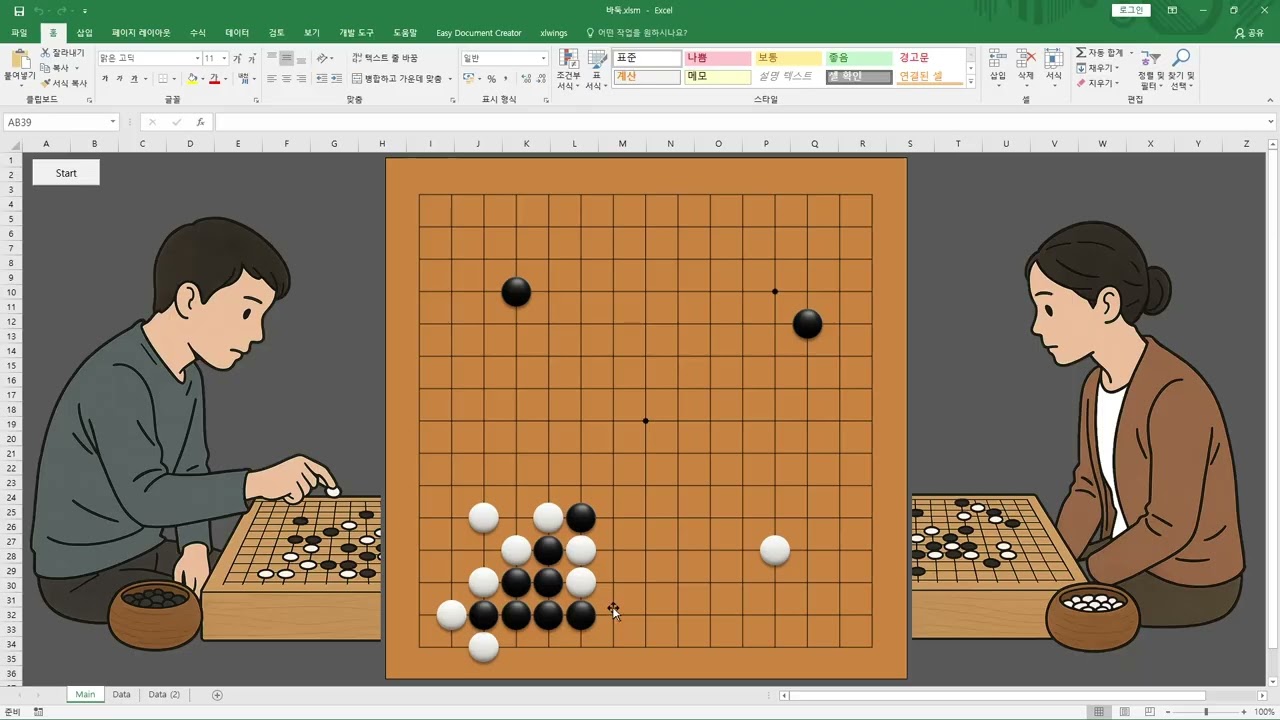Screen dimensions: 1280x720
Task: Click the fill color paint bucket icon
Action: click(x=192, y=79)
